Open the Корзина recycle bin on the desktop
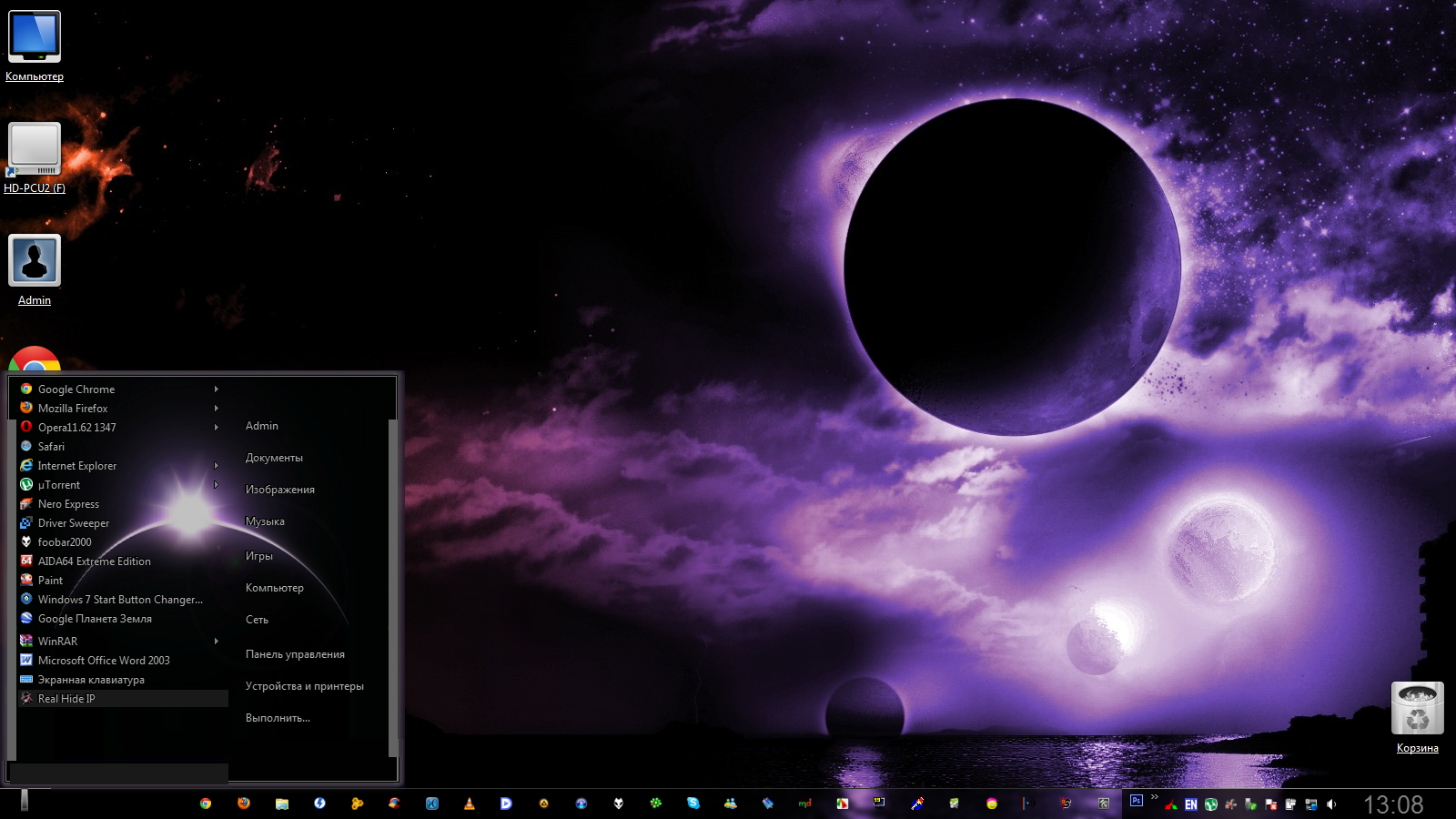The width and height of the screenshot is (1456, 819). click(1417, 710)
